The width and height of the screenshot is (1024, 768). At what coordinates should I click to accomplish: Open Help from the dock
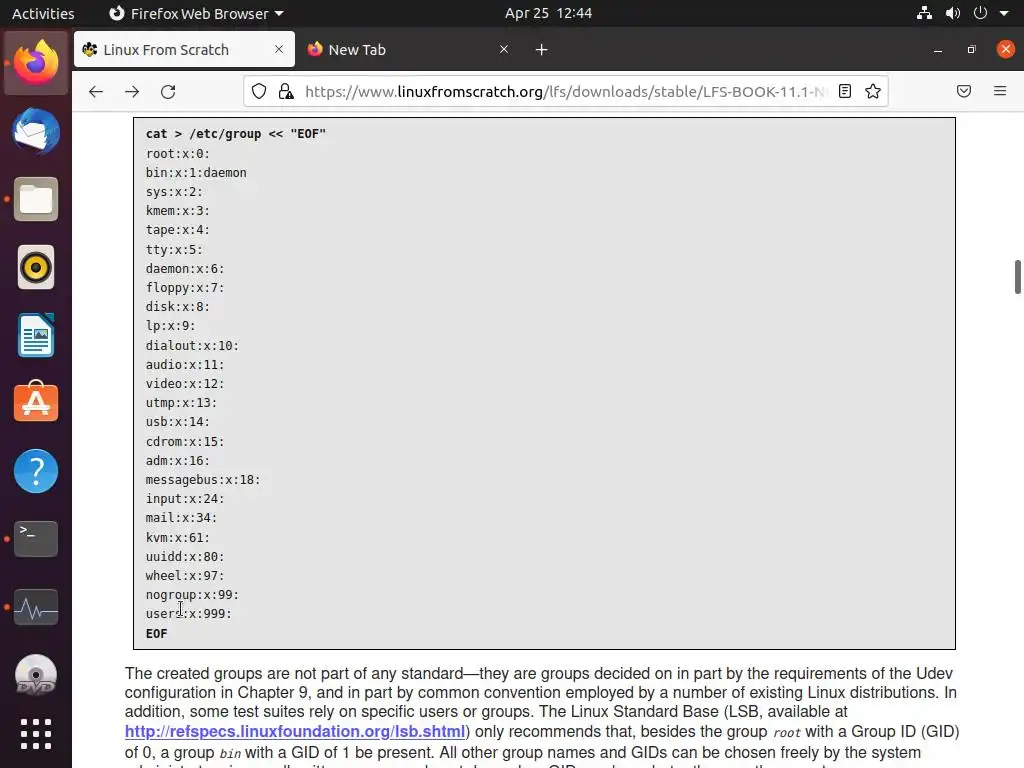tap(36, 471)
